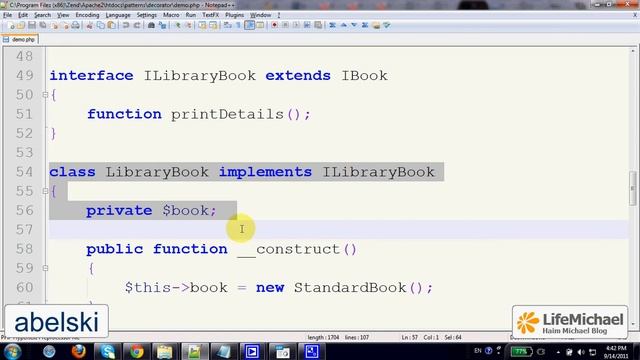The image size is (640, 360).
Task: Click the Start Recording macro red dot
Action: [274, 25]
